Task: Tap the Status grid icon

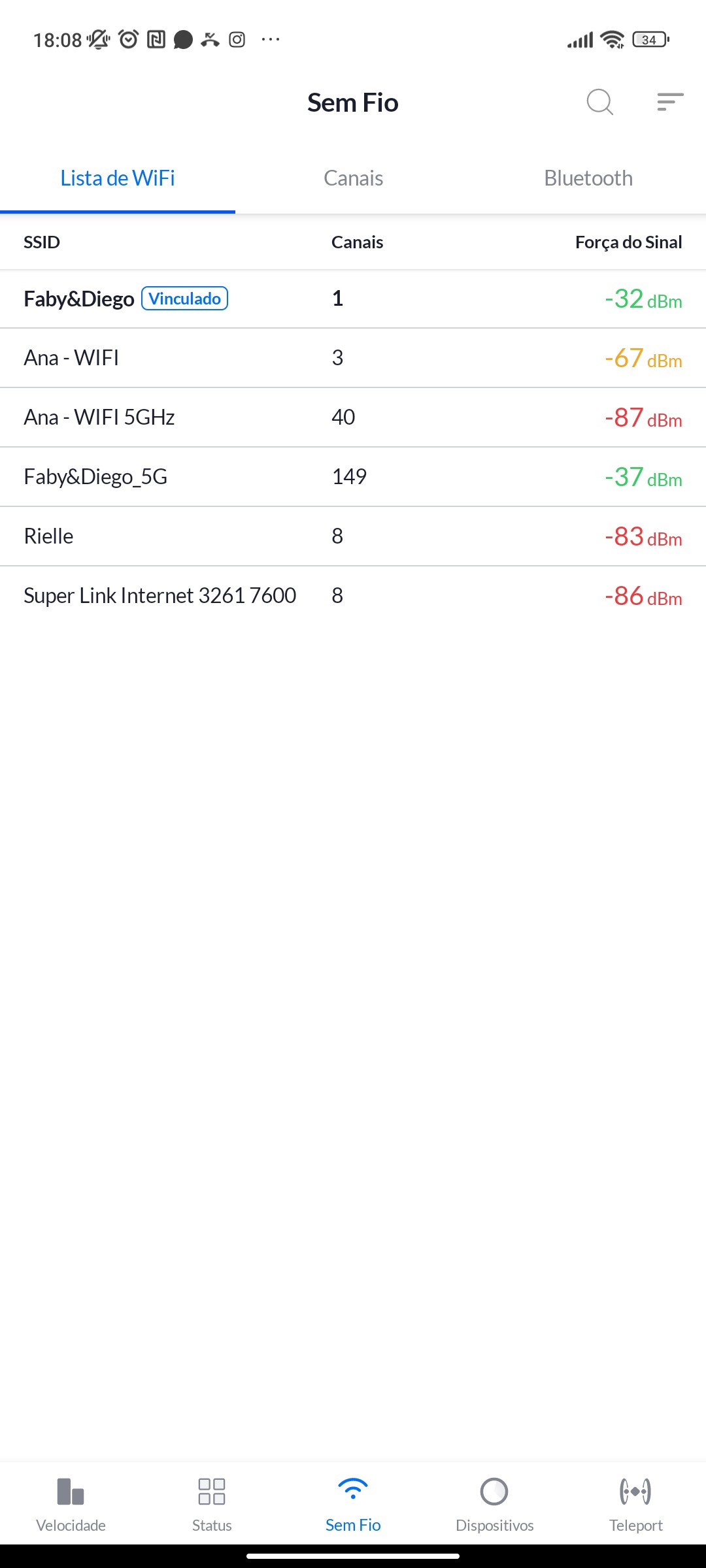Action: 212,1492
